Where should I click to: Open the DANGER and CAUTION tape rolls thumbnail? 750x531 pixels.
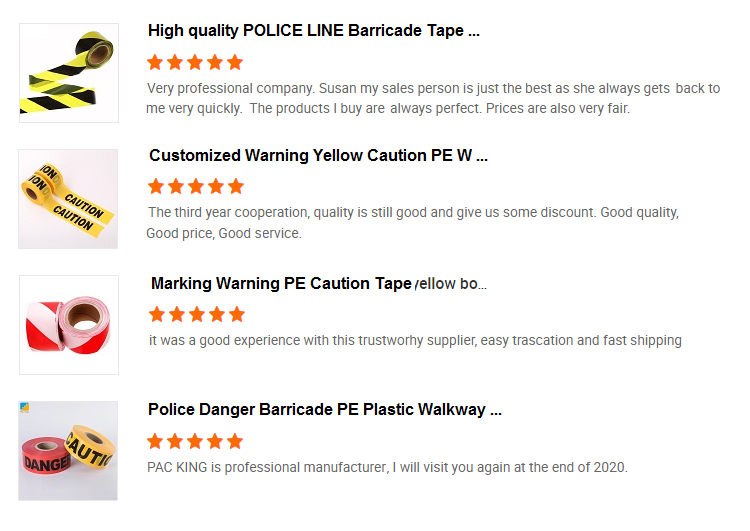69,451
